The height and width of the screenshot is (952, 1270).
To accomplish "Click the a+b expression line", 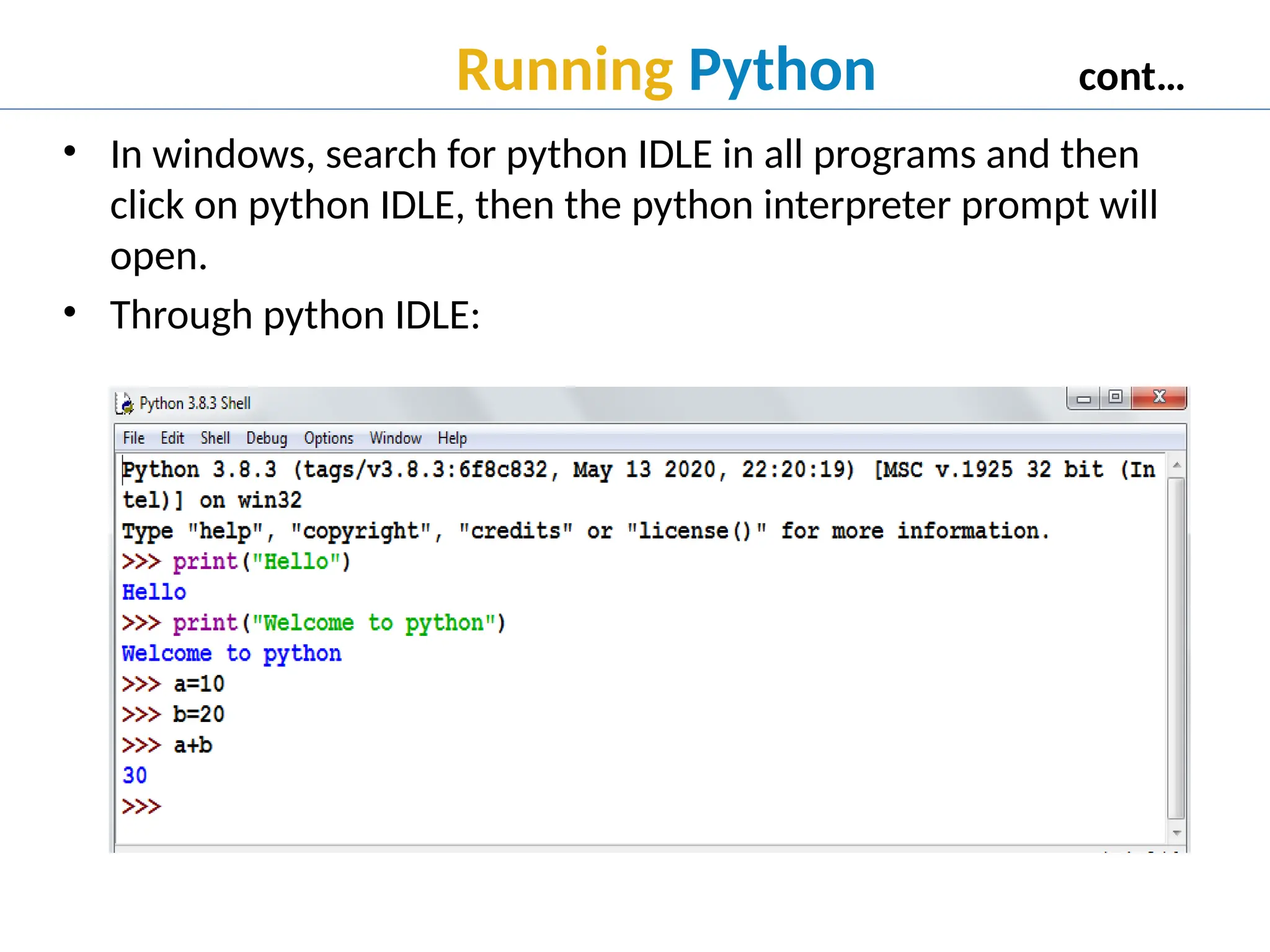I will pyautogui.click(x=167, y=745).
